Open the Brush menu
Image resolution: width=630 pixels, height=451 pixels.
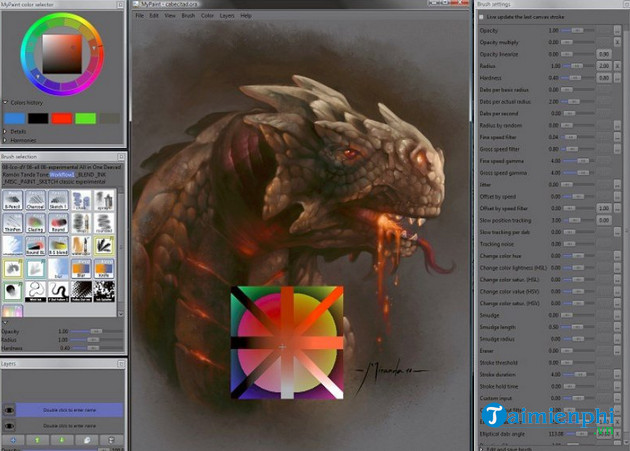(x=188, y=16)
